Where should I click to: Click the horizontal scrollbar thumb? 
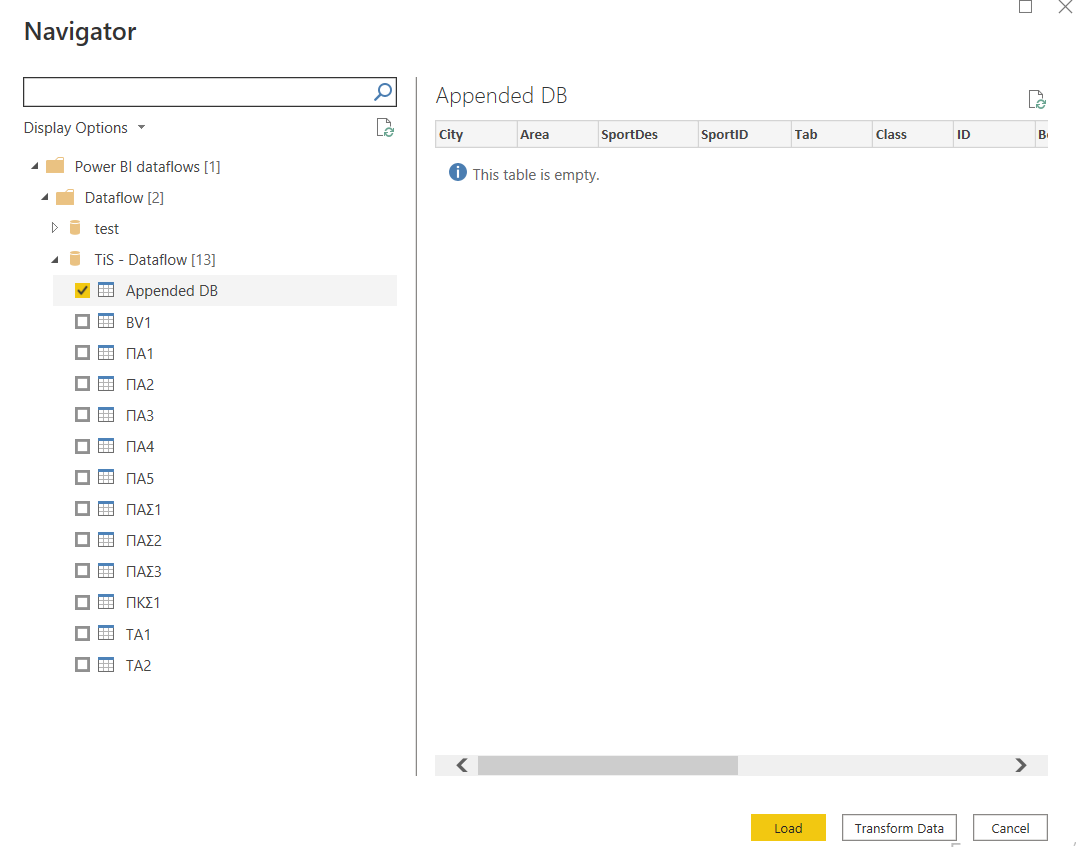coord(608,765)
